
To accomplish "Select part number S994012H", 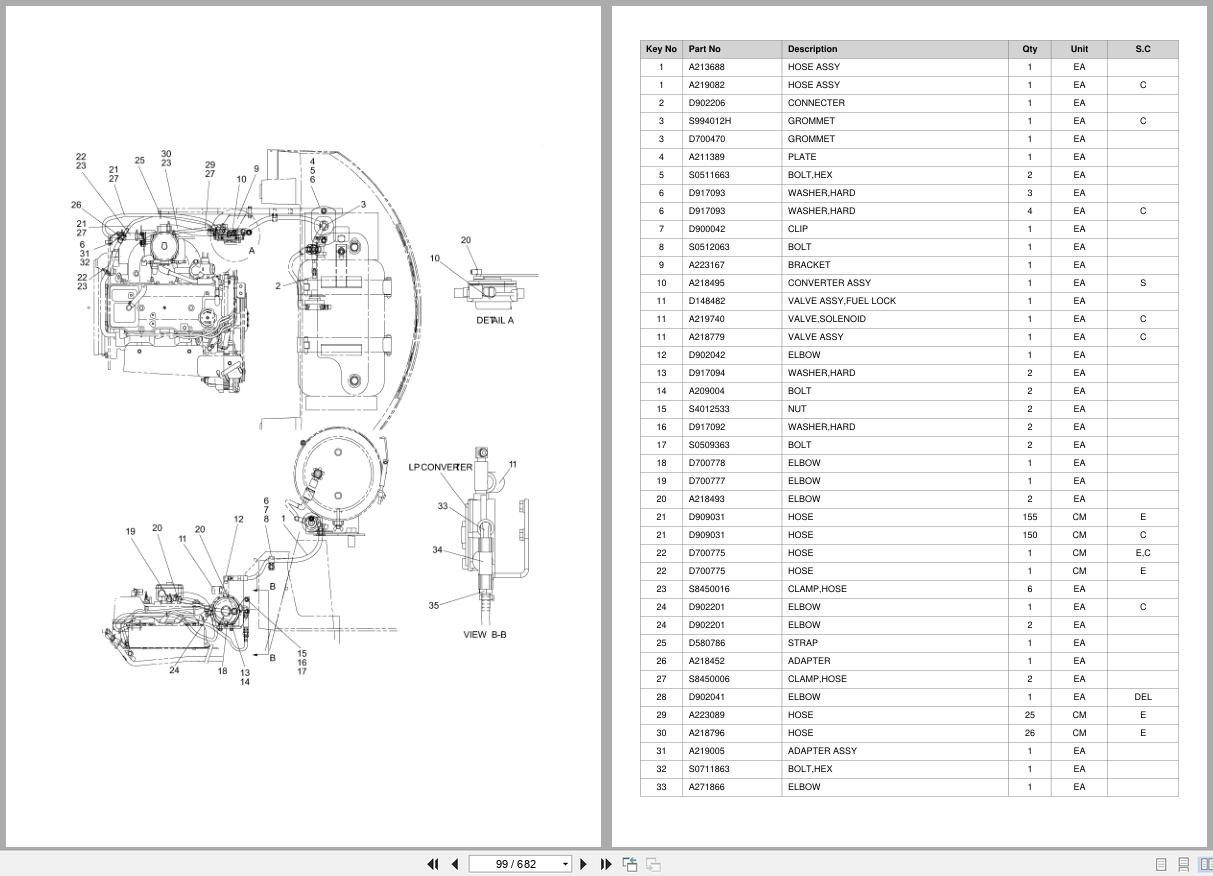I will tap(710, 121).
